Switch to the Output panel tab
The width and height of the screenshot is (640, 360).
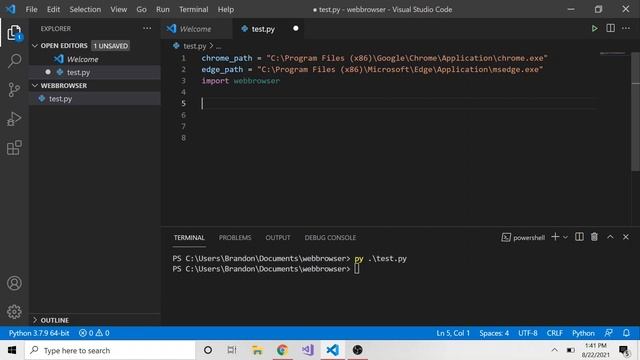[278, 238]
